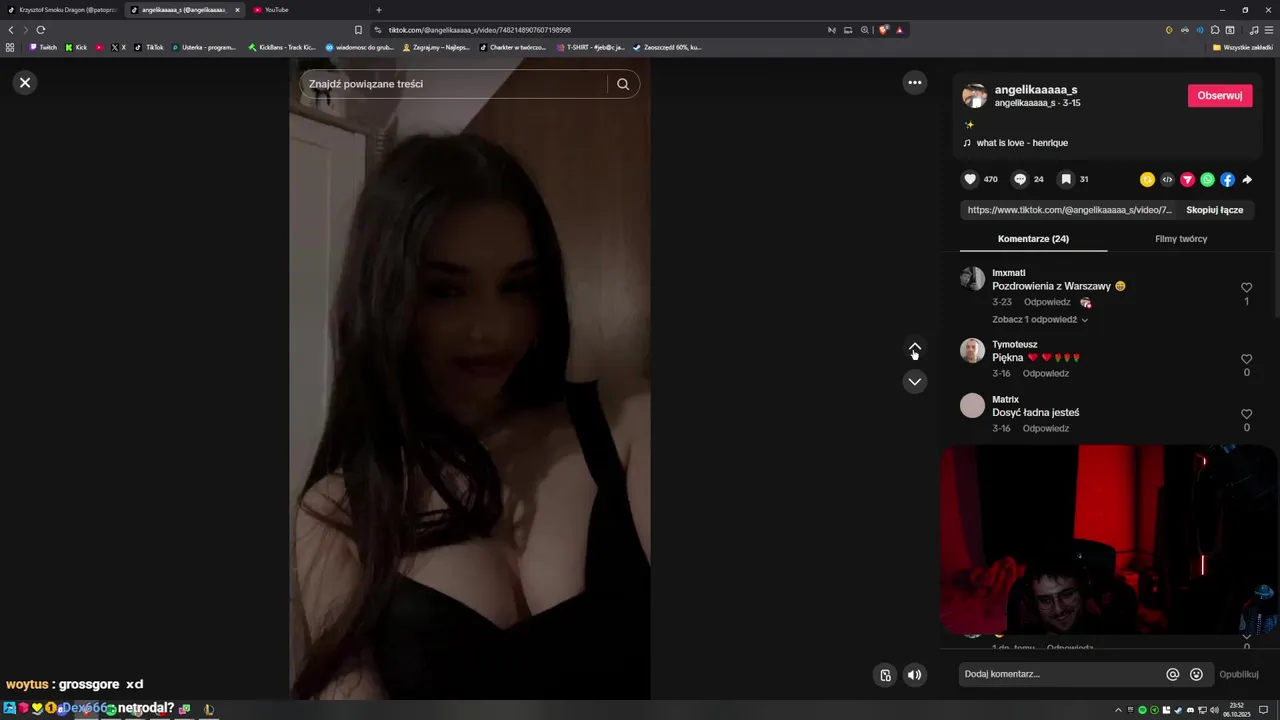Open the Twitch bookmark
The image size is (1280, 720).
coord(43,47)
